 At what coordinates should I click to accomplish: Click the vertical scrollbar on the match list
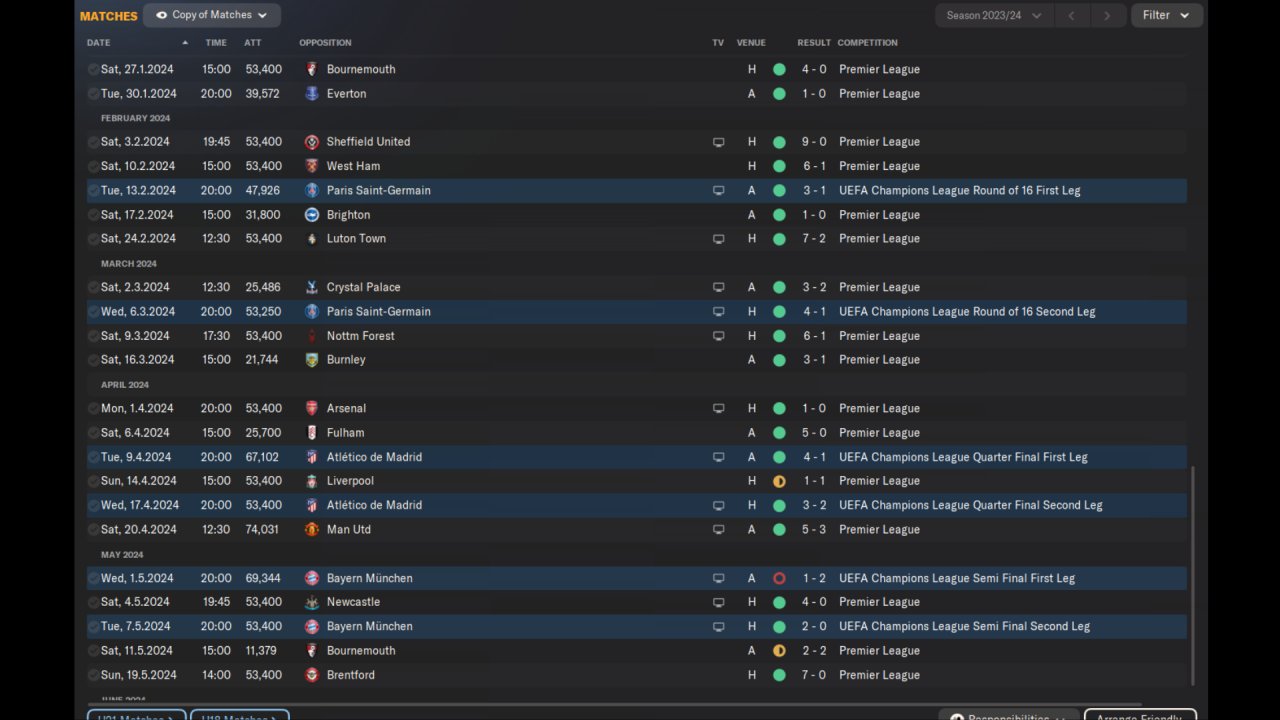click(x=1192, y=575)
